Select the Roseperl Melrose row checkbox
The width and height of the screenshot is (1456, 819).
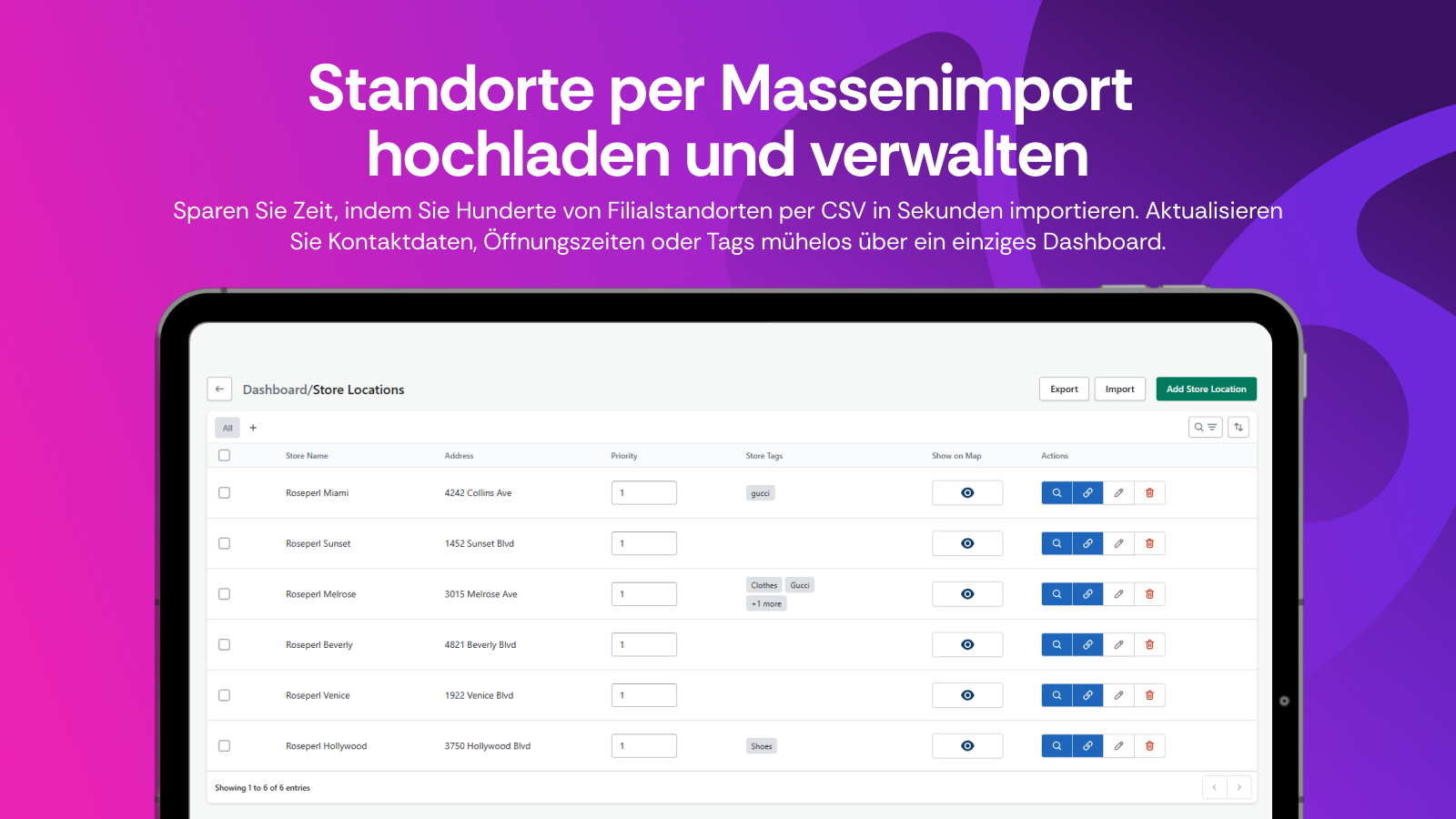point(224,593)
